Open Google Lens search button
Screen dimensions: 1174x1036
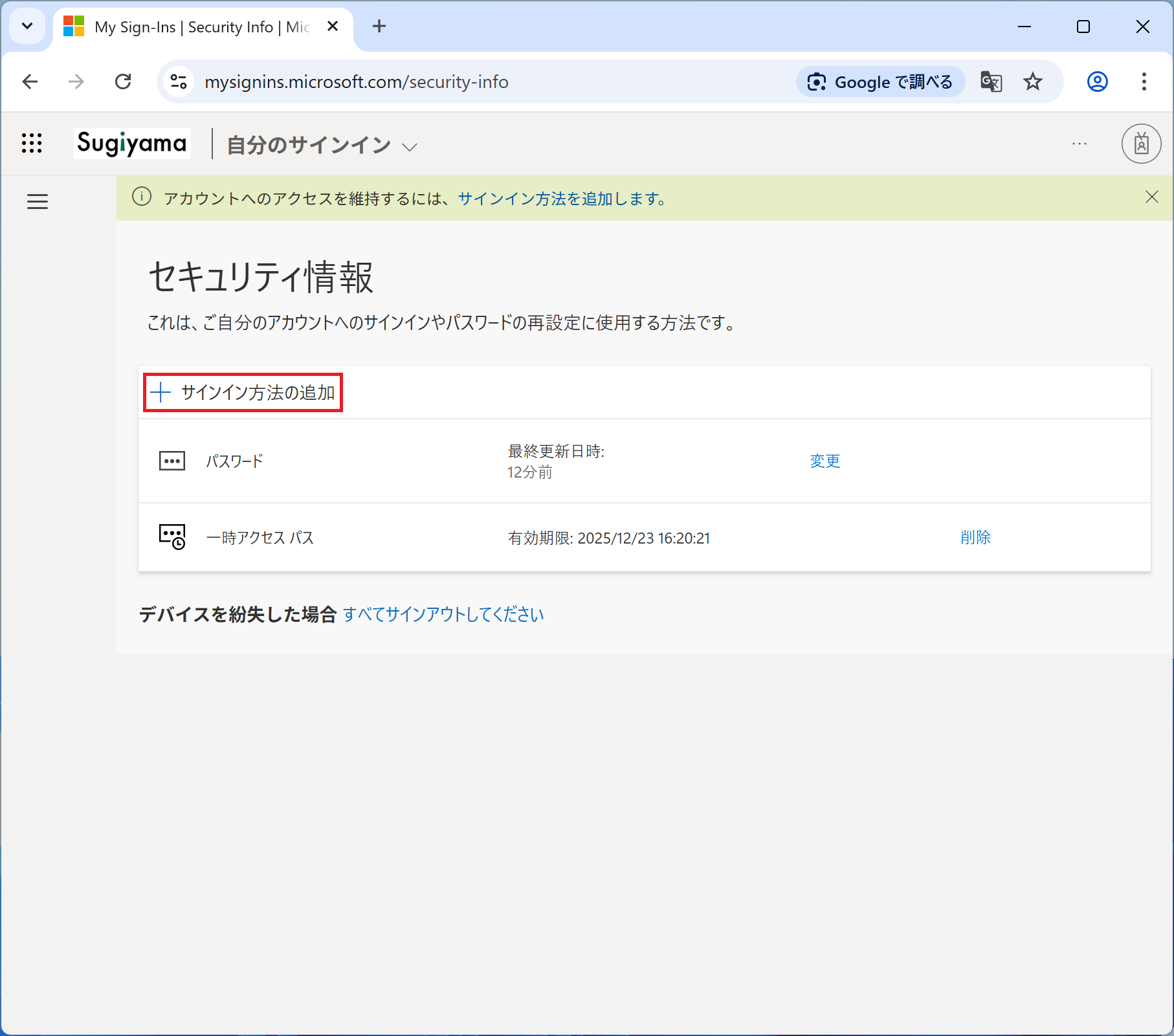click(880, 82)
